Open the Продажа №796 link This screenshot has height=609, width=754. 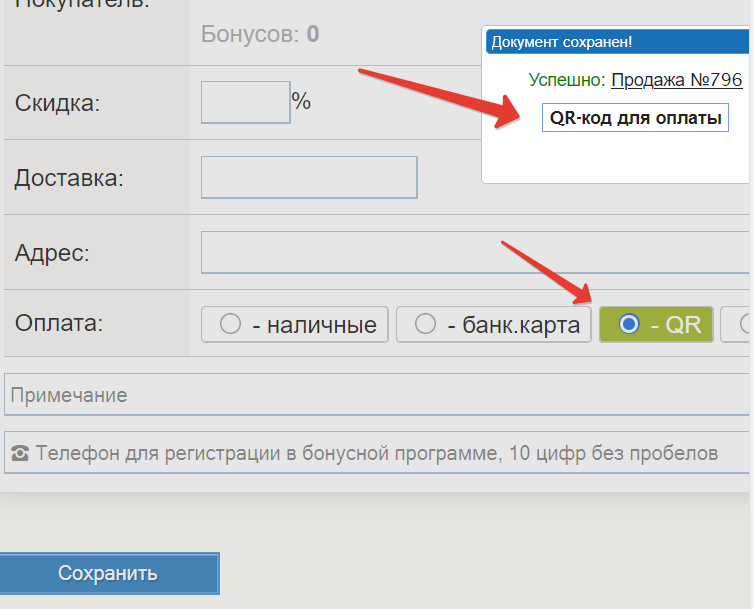[676, 80]
